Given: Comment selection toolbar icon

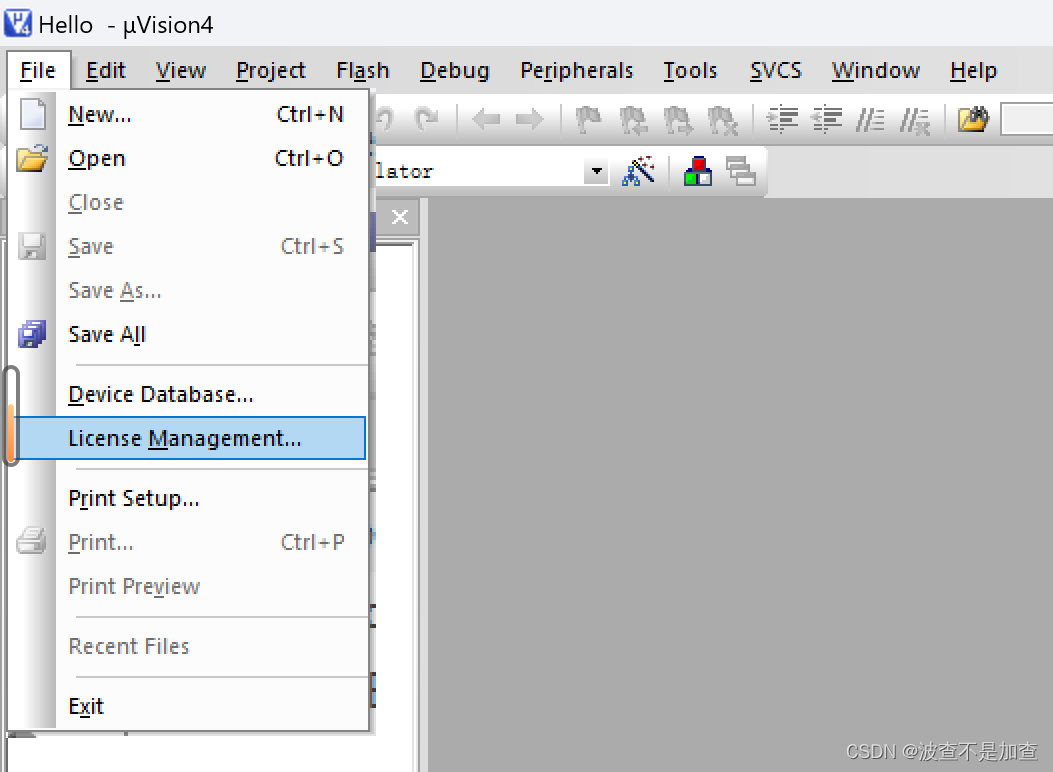Looking at the screenshot, I should coord(870,120).
